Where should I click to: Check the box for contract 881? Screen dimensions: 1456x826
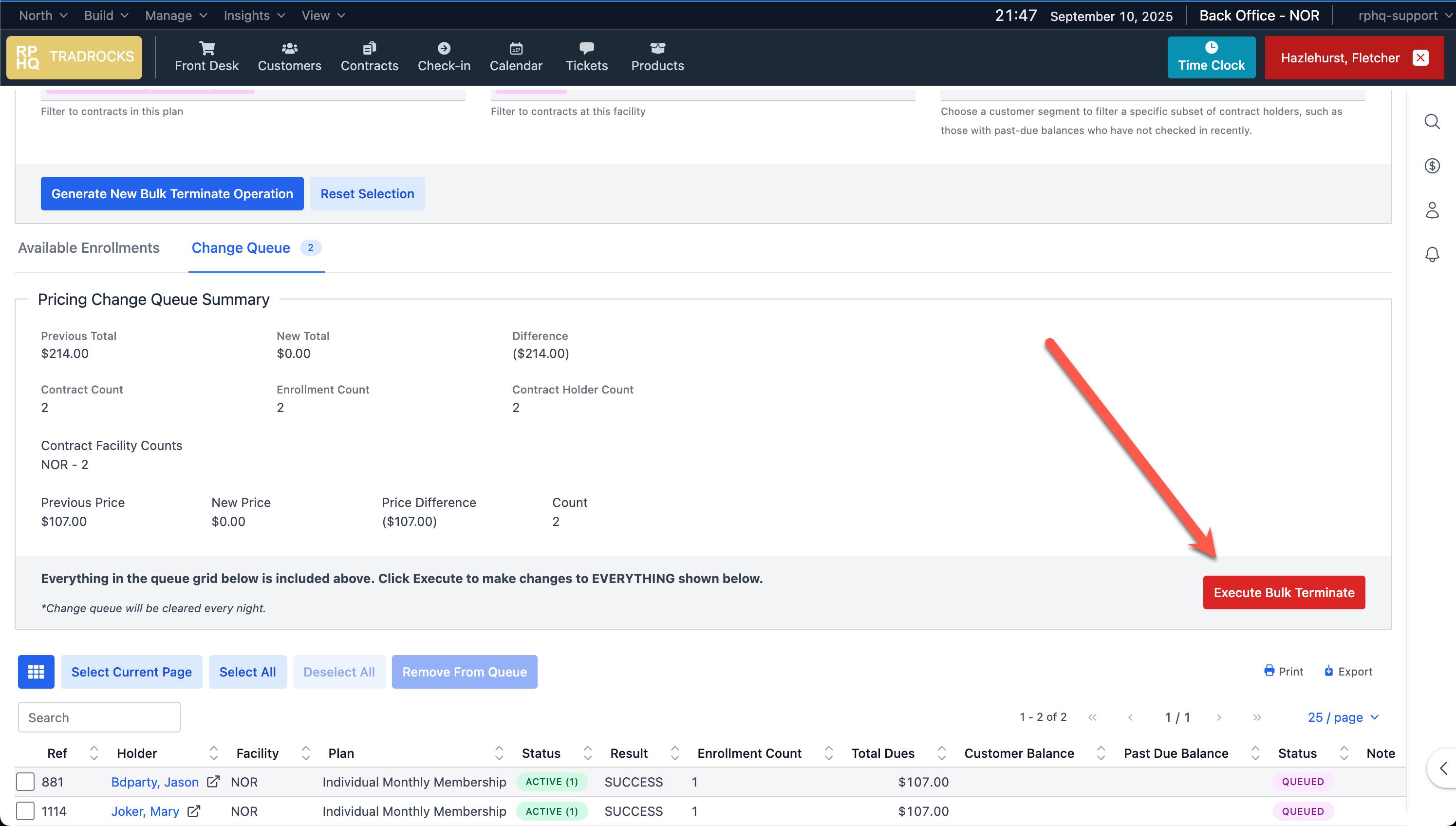(25, 782)
